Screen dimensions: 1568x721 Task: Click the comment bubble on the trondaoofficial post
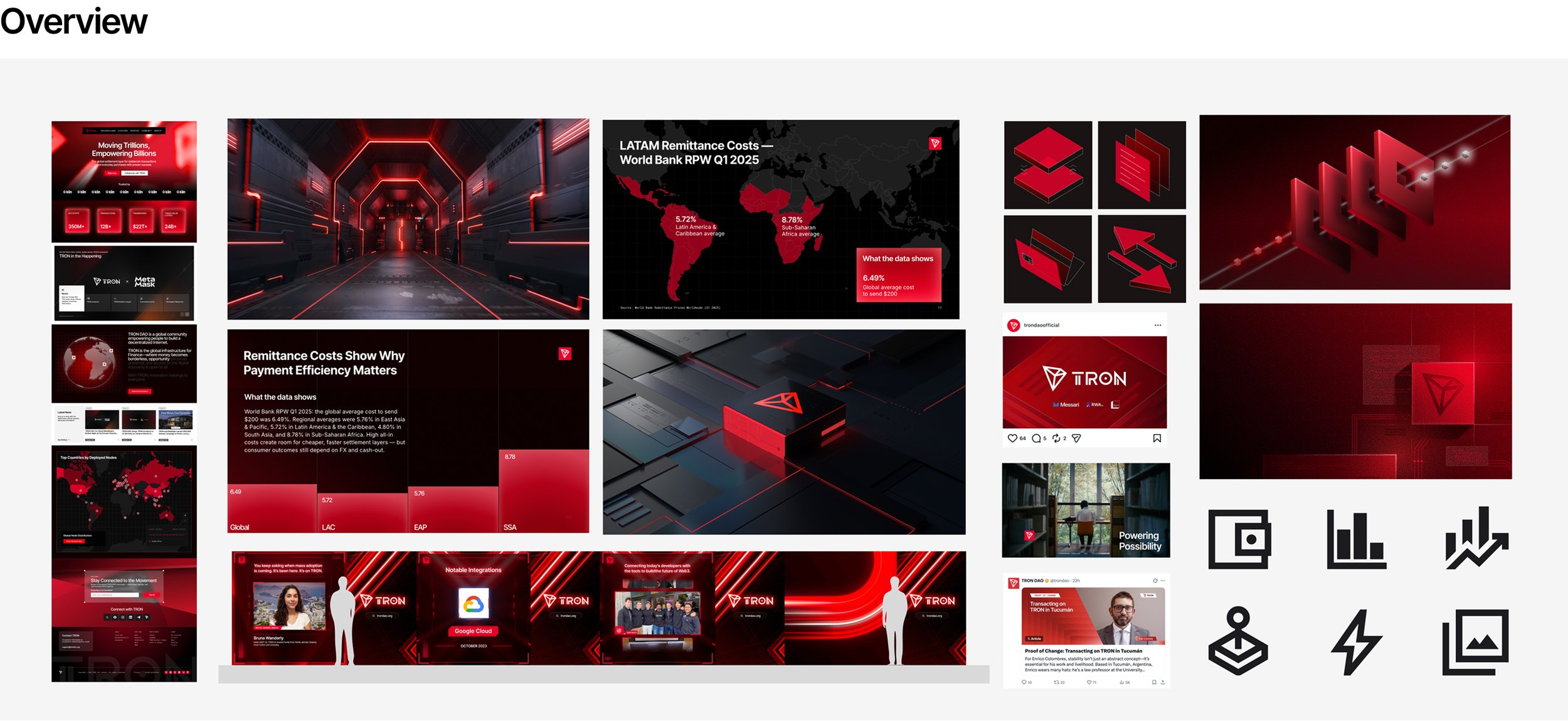tap(1036, 438)
